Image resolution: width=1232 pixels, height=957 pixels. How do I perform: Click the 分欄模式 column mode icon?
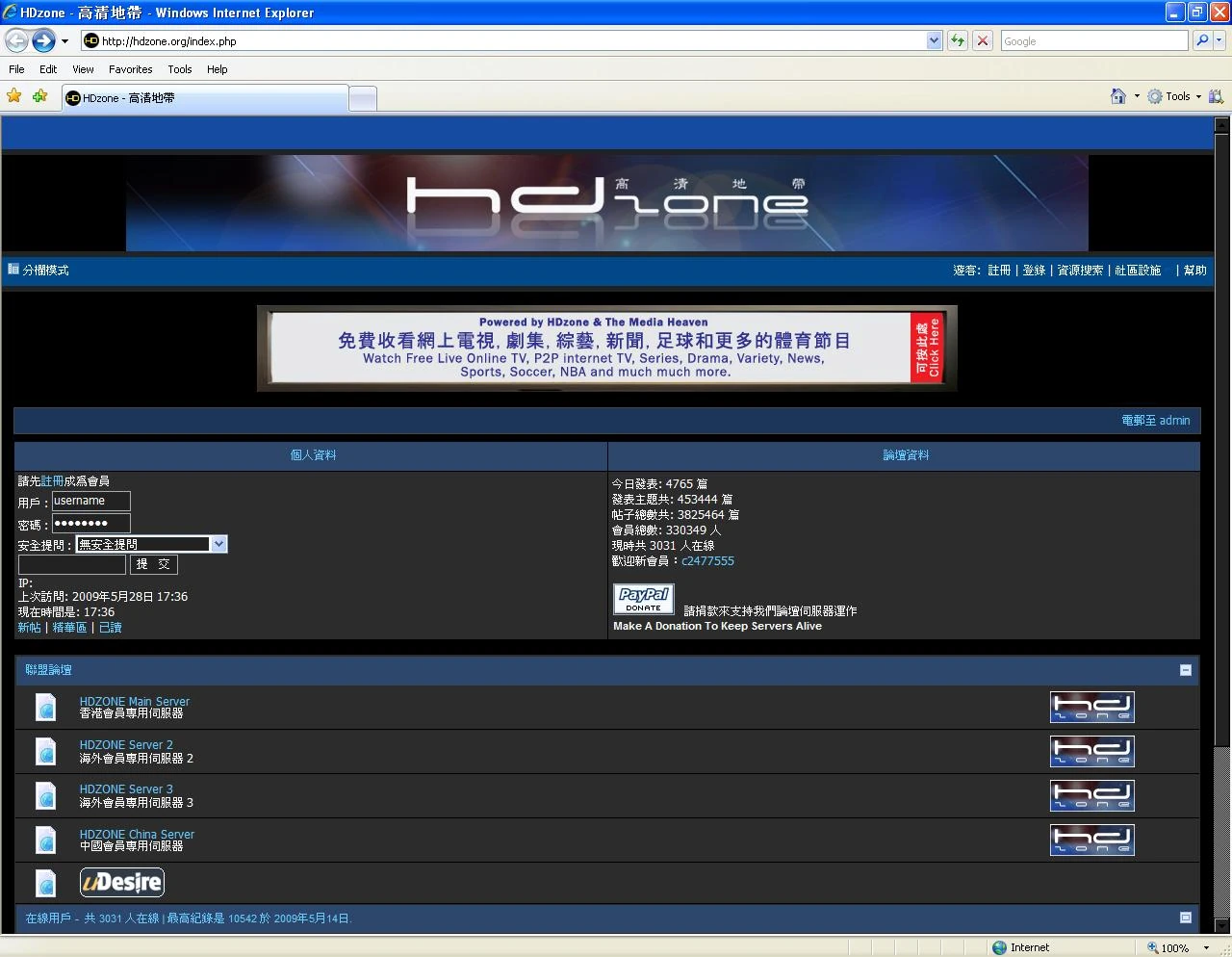[13, 270]
